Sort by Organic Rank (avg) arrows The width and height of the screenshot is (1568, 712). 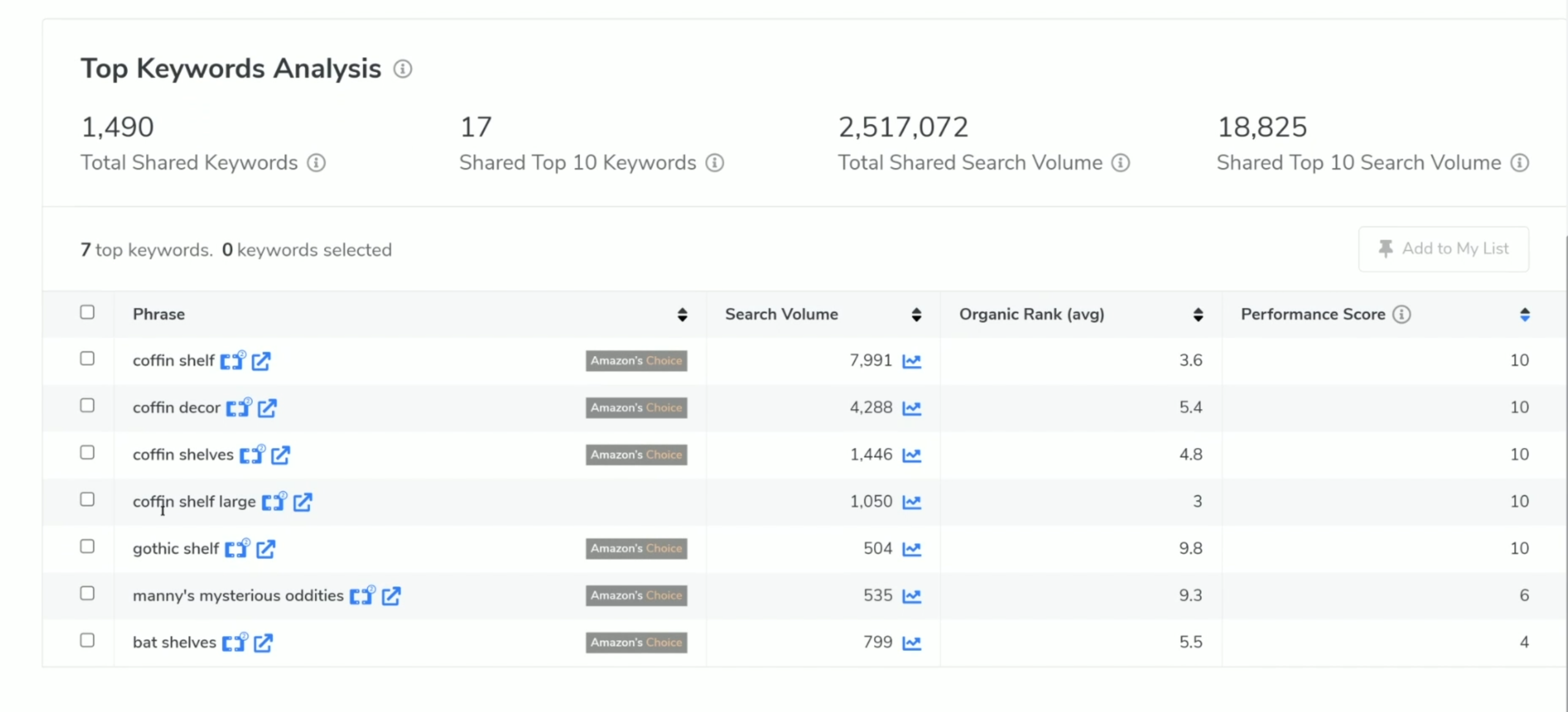pyautogui.click(x=1198, y=314)
